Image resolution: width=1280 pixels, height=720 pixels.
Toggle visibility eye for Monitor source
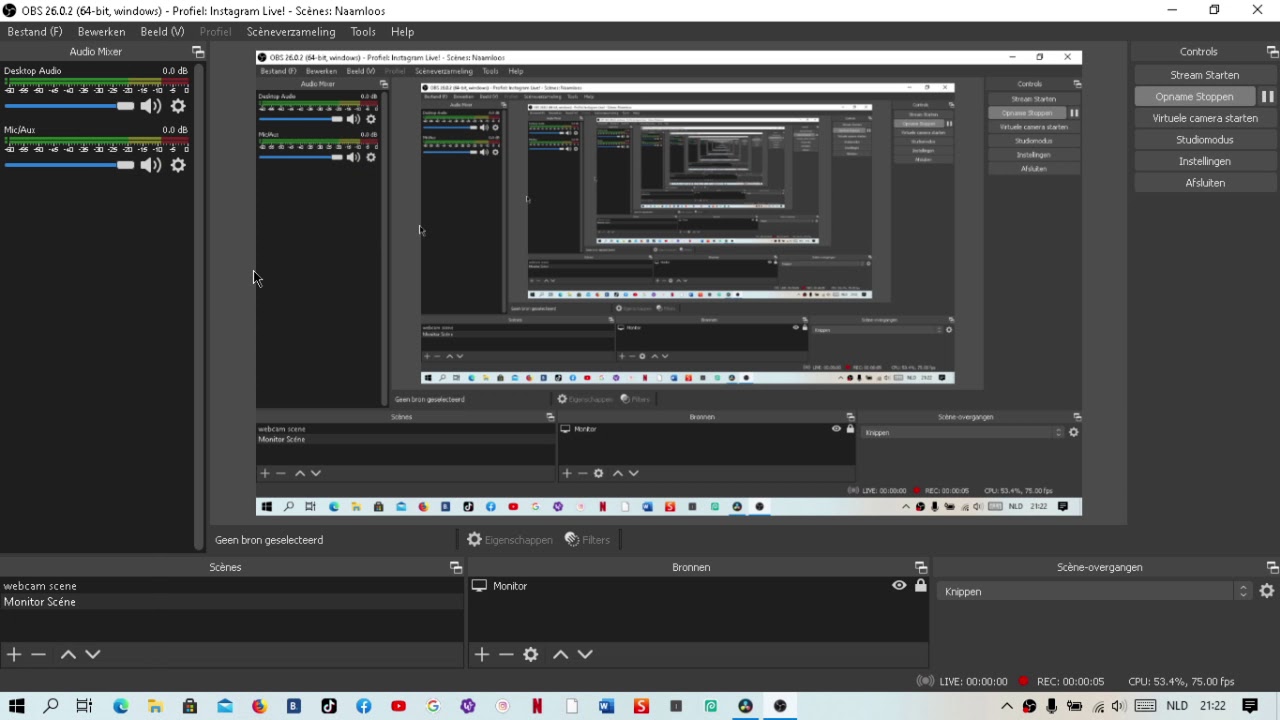899,586
